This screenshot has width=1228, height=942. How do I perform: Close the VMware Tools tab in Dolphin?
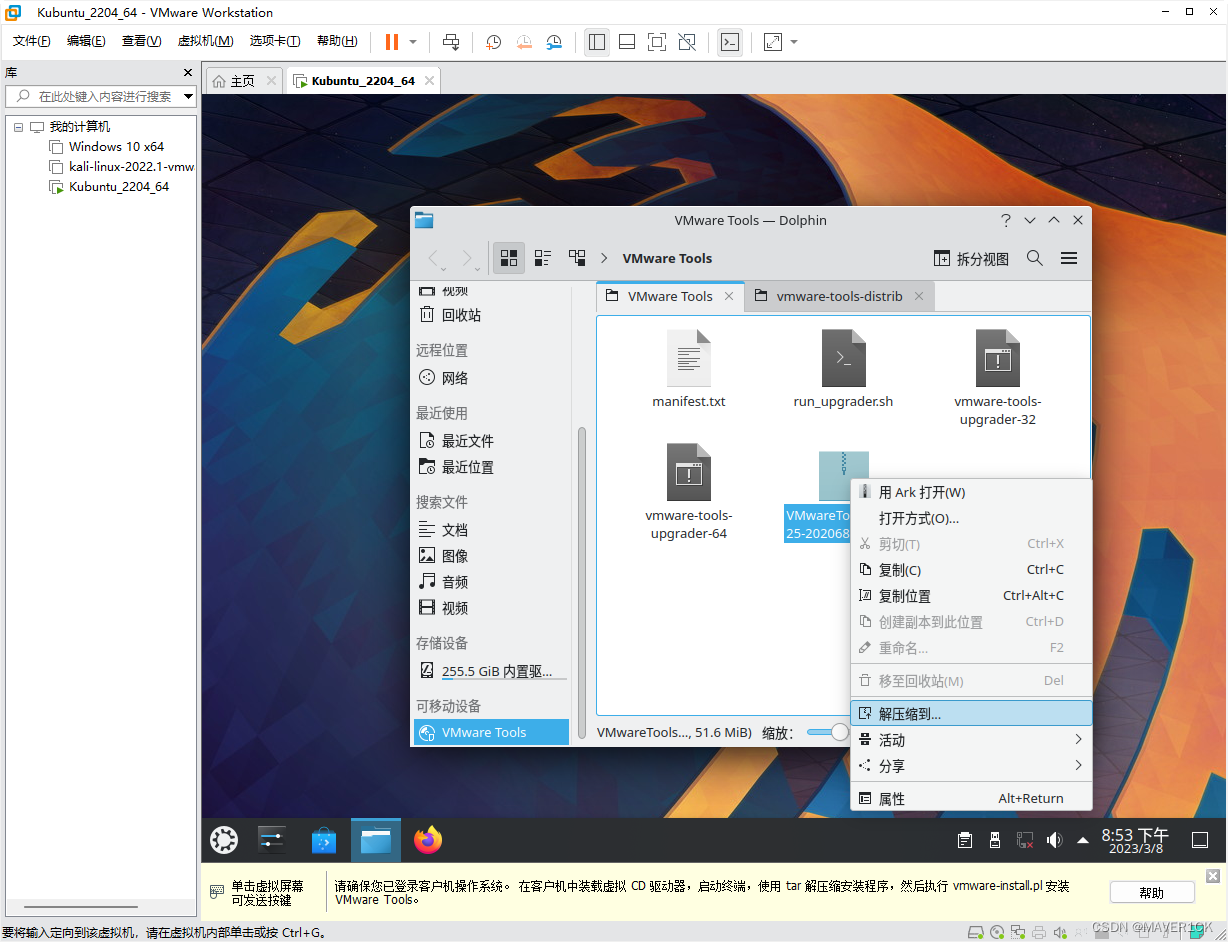[x=729, y=296]
